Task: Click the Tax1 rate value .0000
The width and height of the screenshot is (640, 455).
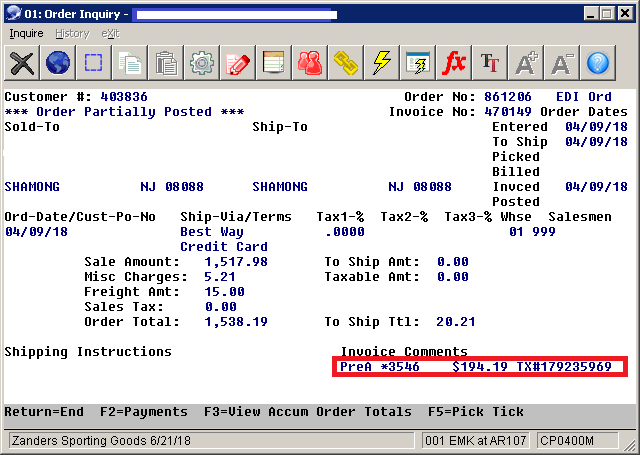Action: [x=344, y=232]
